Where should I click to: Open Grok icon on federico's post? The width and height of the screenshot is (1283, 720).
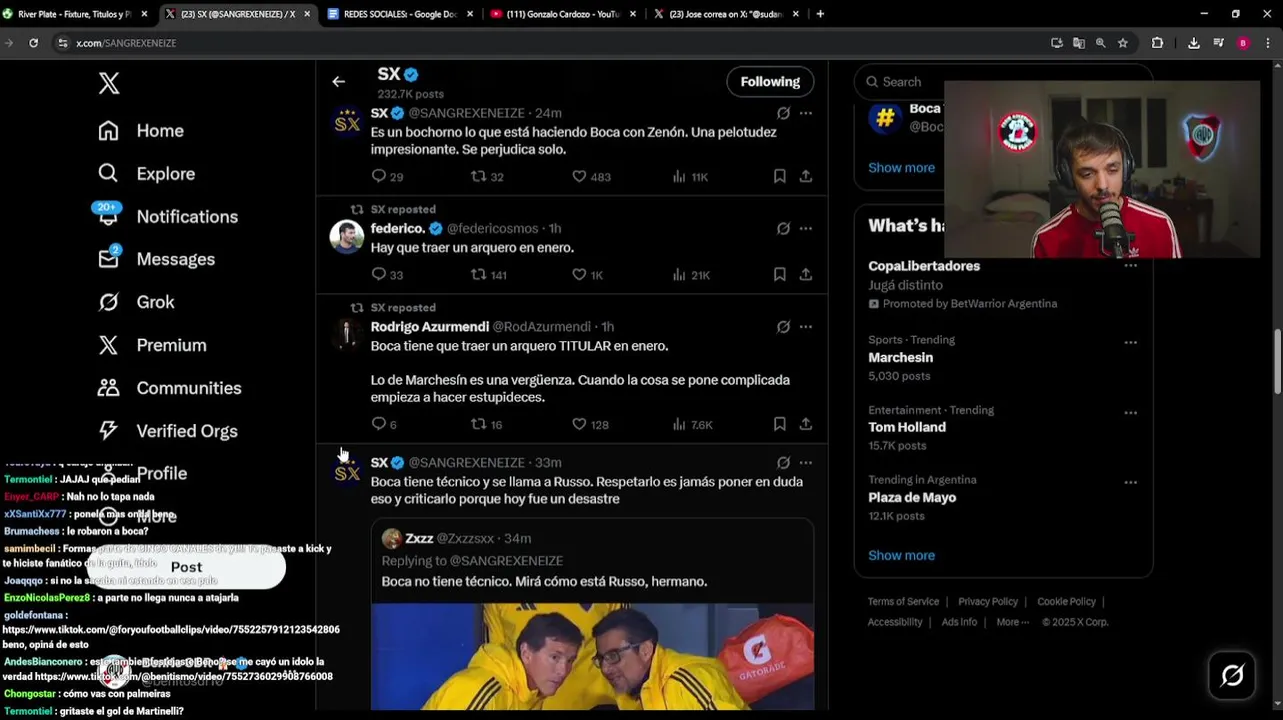pyautogui.click(x=783, y=229)
